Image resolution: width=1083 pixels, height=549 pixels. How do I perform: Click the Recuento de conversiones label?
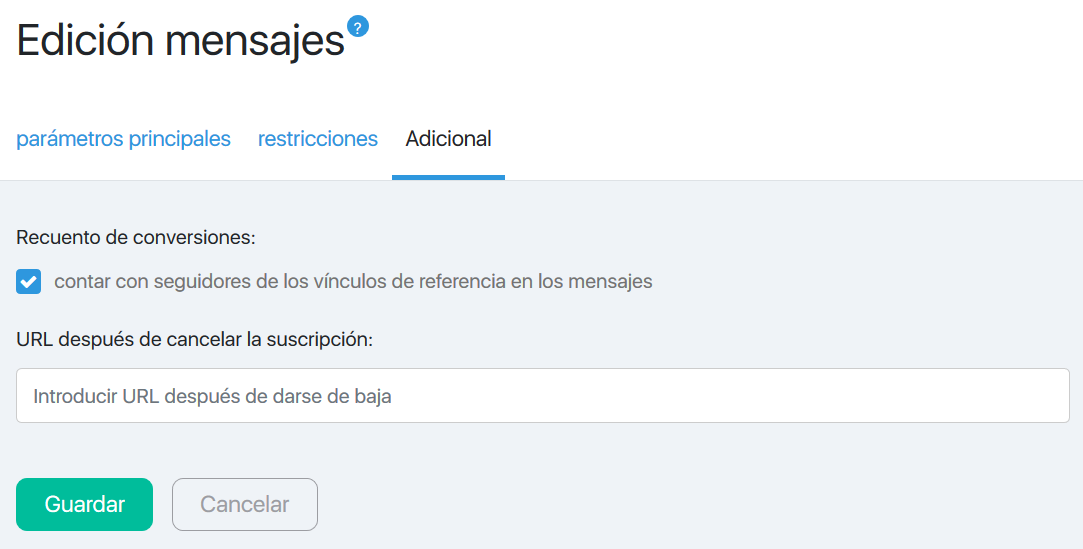(x=135, y=238)
